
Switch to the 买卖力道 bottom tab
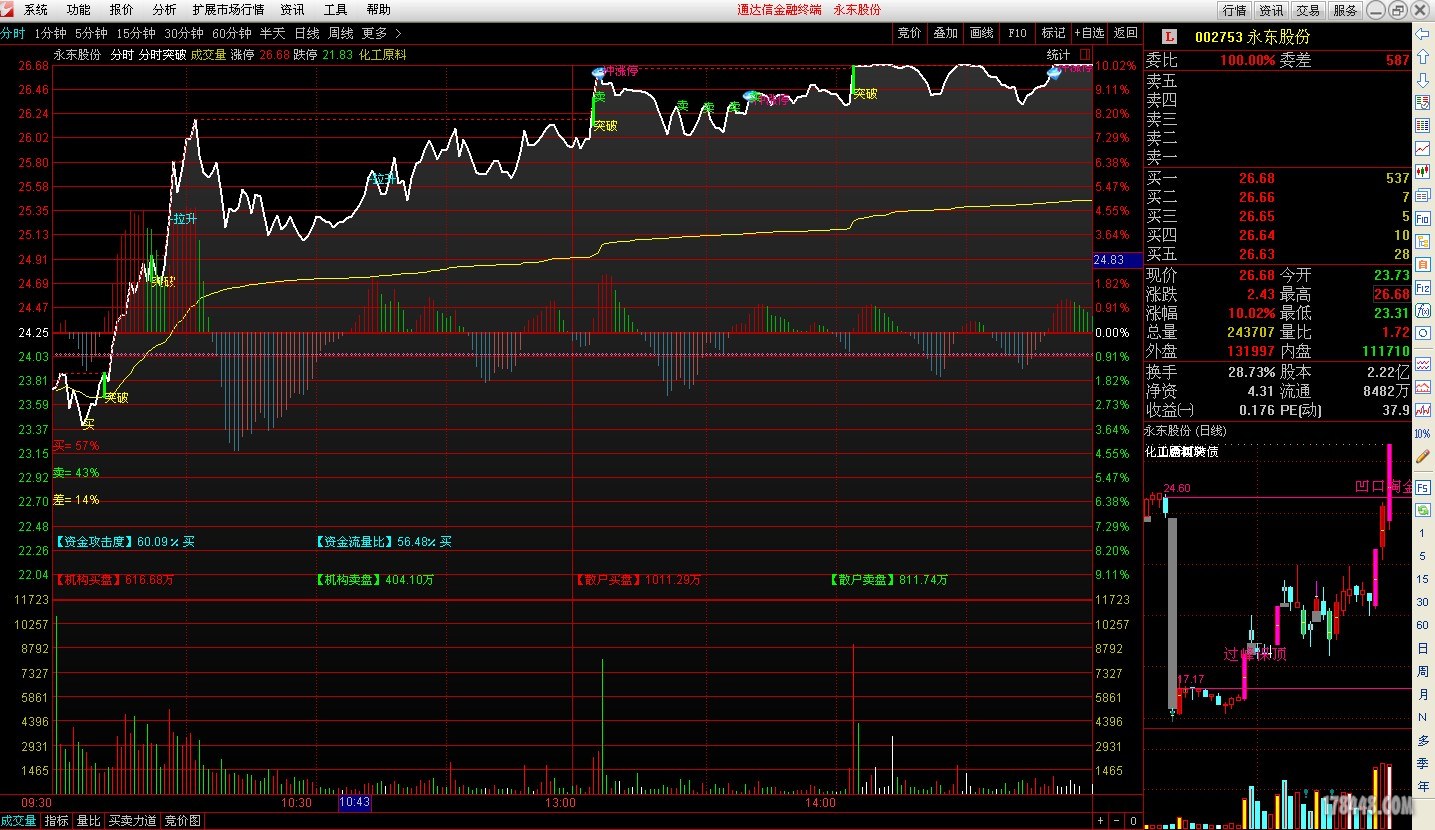point(132,821)
